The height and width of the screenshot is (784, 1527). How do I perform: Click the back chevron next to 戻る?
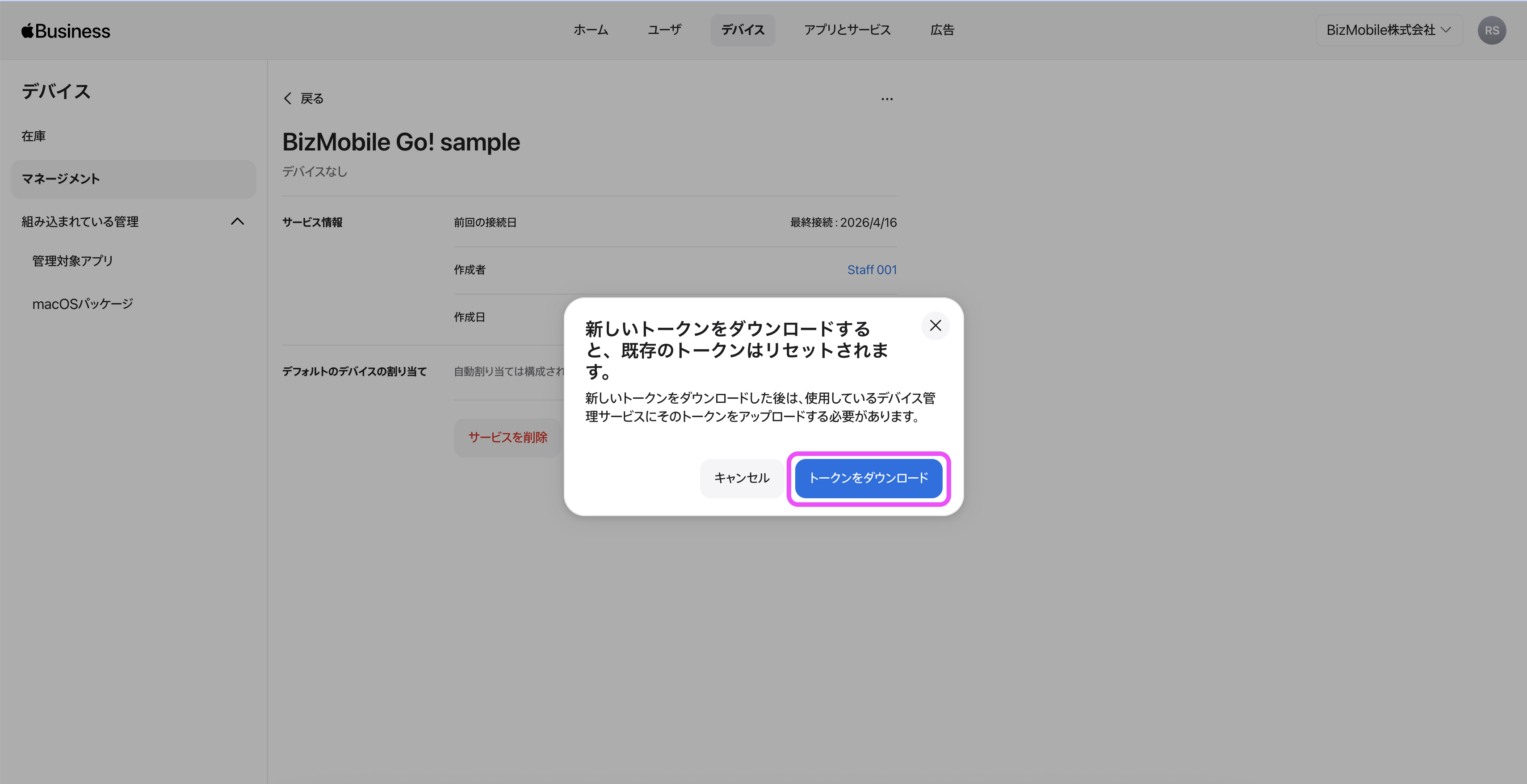[x=288, y=98]
